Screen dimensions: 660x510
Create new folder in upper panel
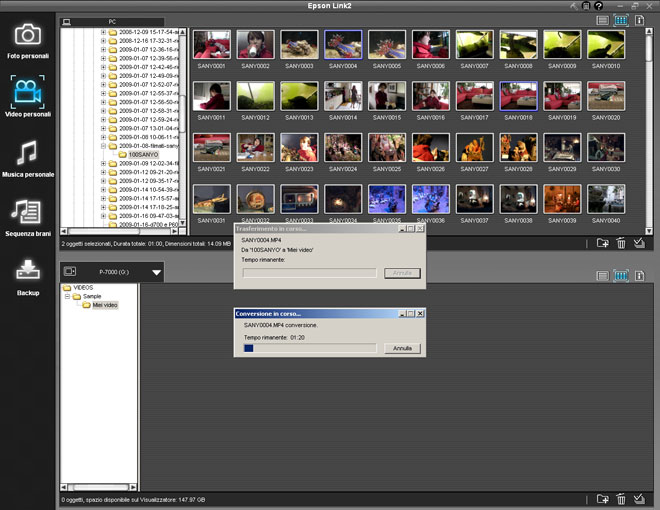click(x=602, y=243)
